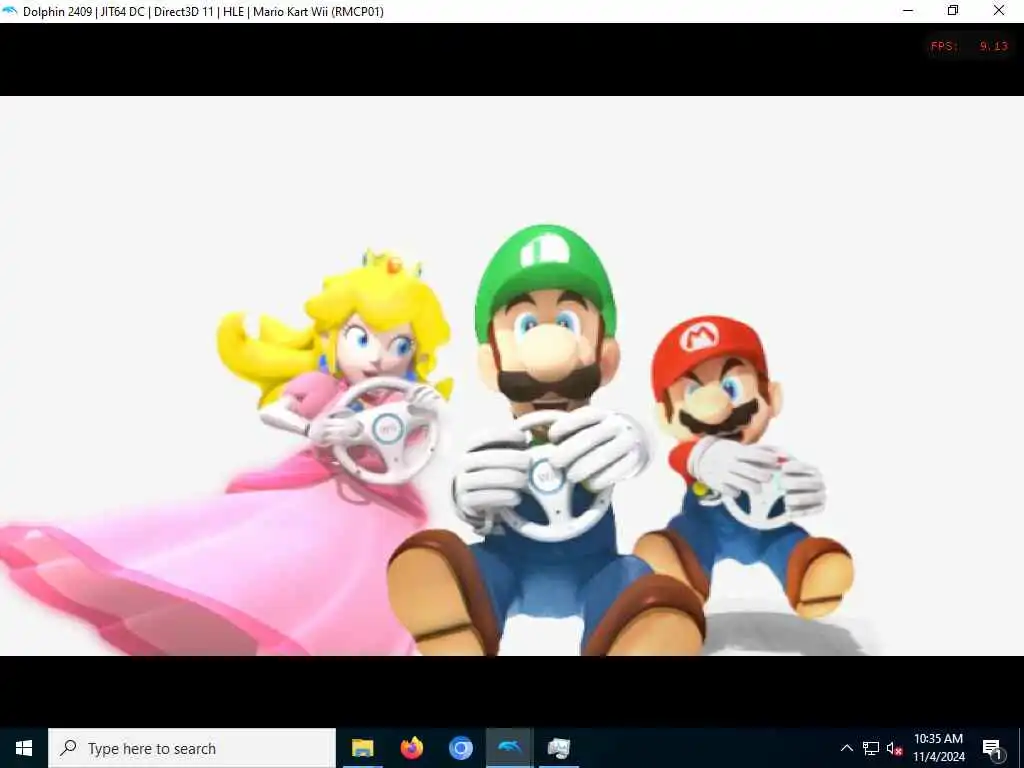The image size is (1024, 768).
Task: Click the Dolphin 2409 window title text
Action: tap(203, 12)
